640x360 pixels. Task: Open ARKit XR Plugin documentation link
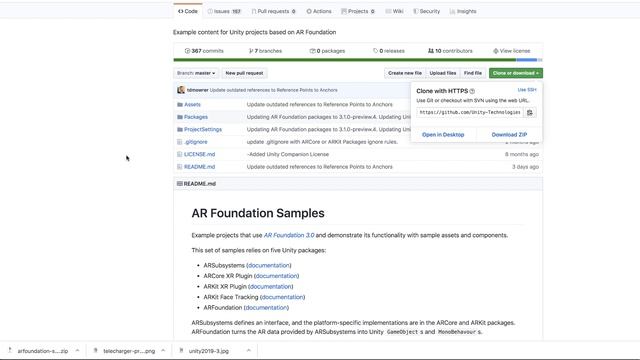point(271,287)
